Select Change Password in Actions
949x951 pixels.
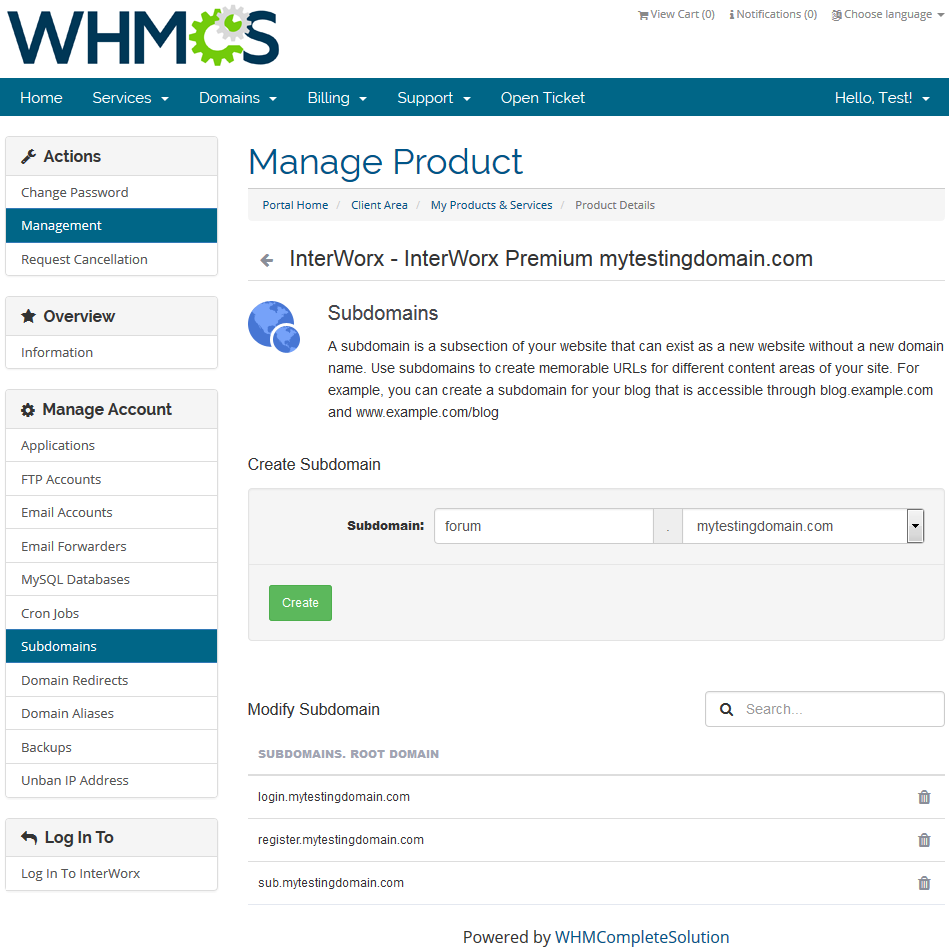pos(112,192)
